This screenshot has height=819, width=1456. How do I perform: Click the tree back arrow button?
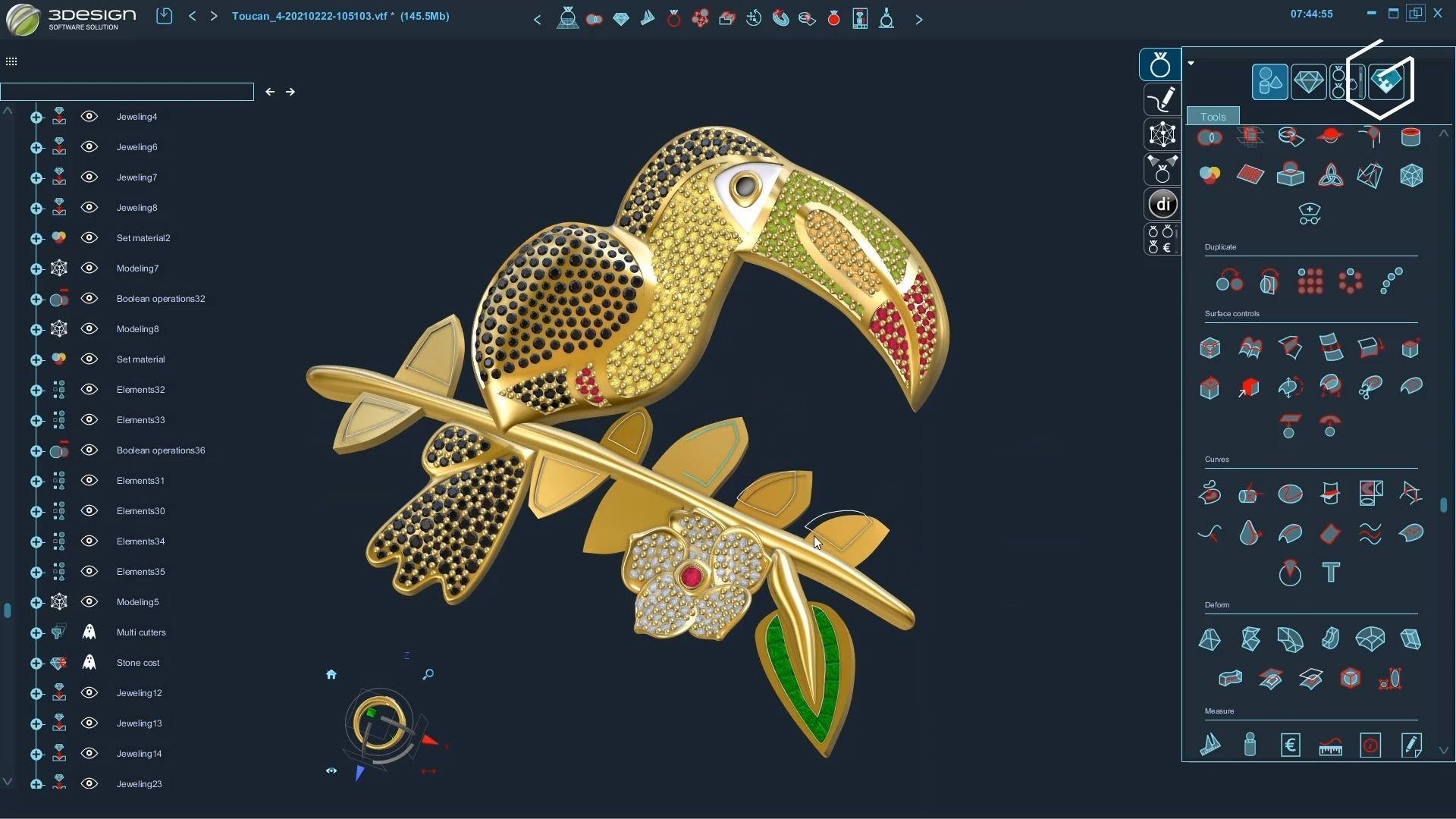270,92
